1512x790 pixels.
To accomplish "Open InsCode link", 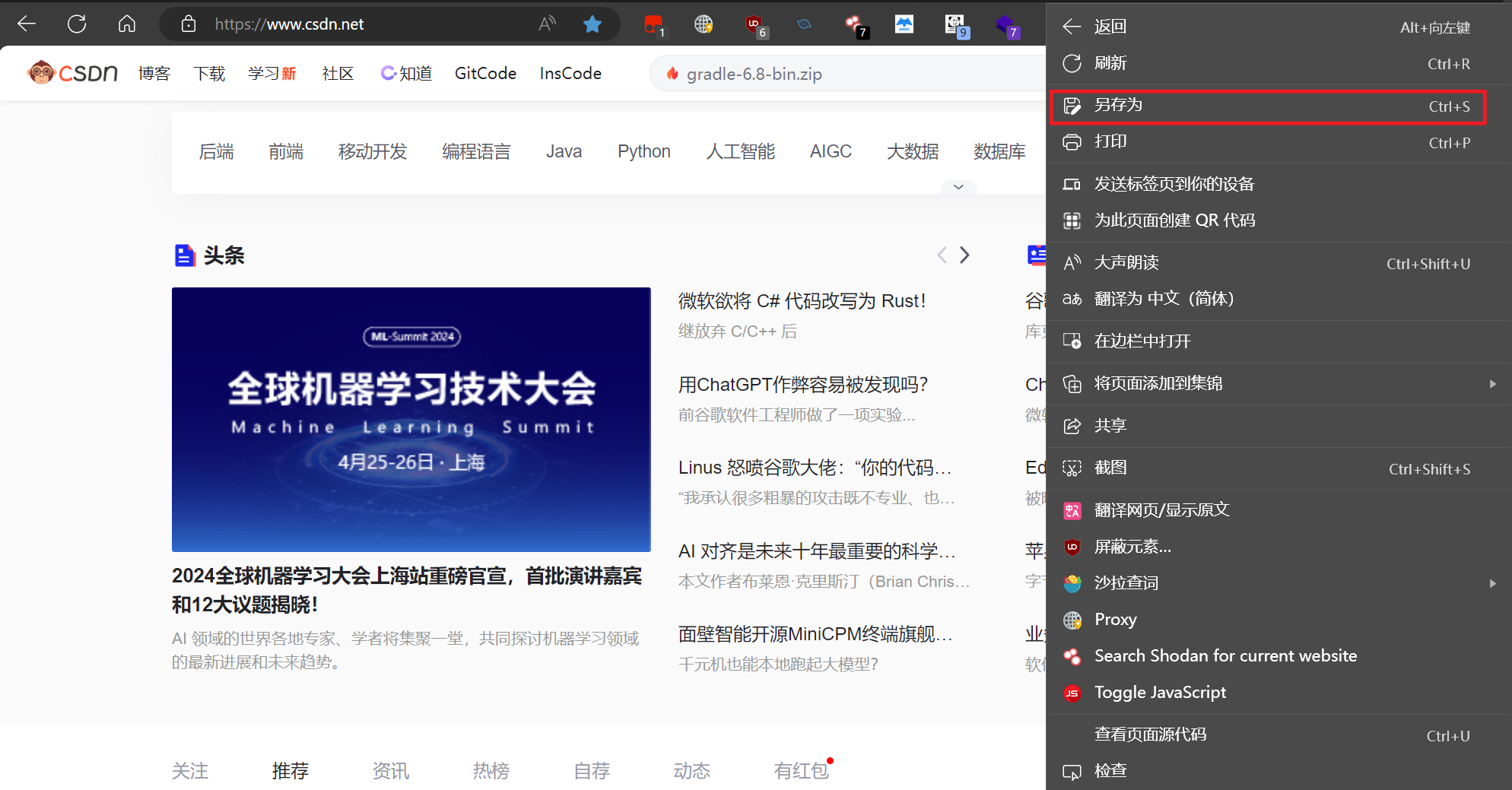I will 570,73.
